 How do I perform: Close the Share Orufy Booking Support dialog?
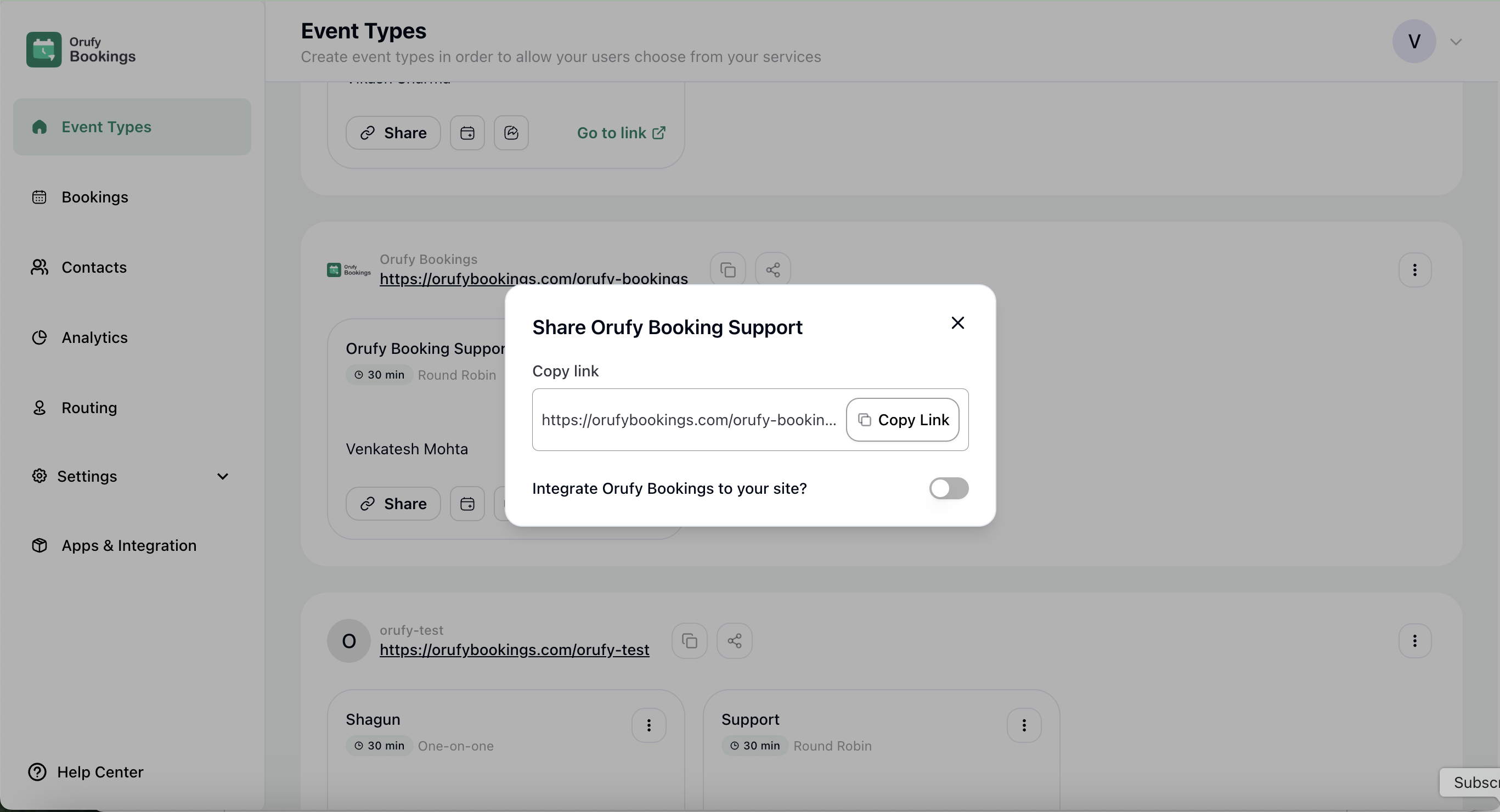(x=957, y=323)
